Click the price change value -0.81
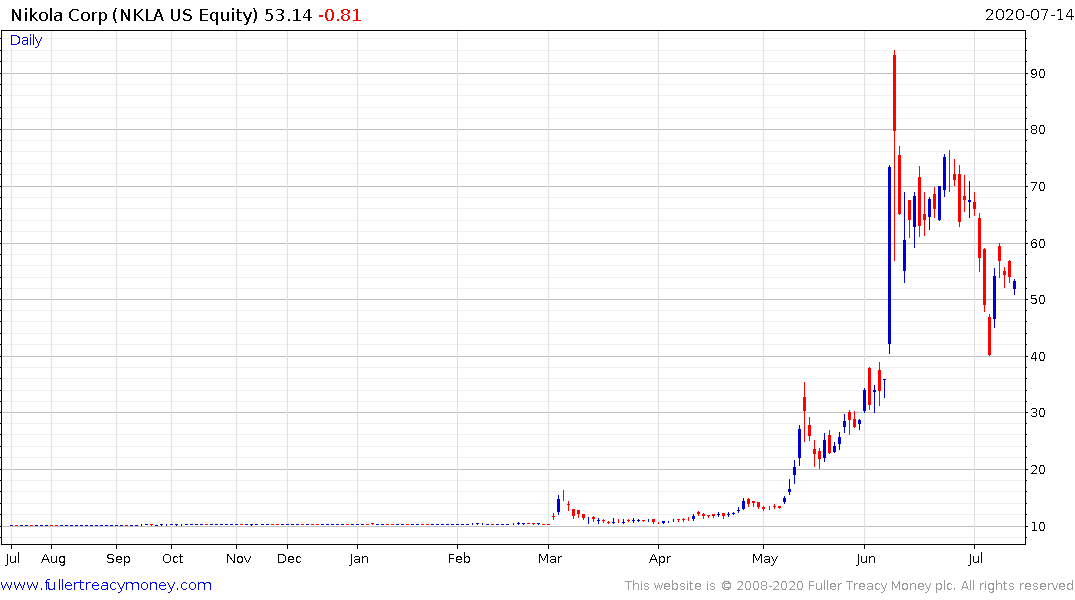 pos(339,15)
